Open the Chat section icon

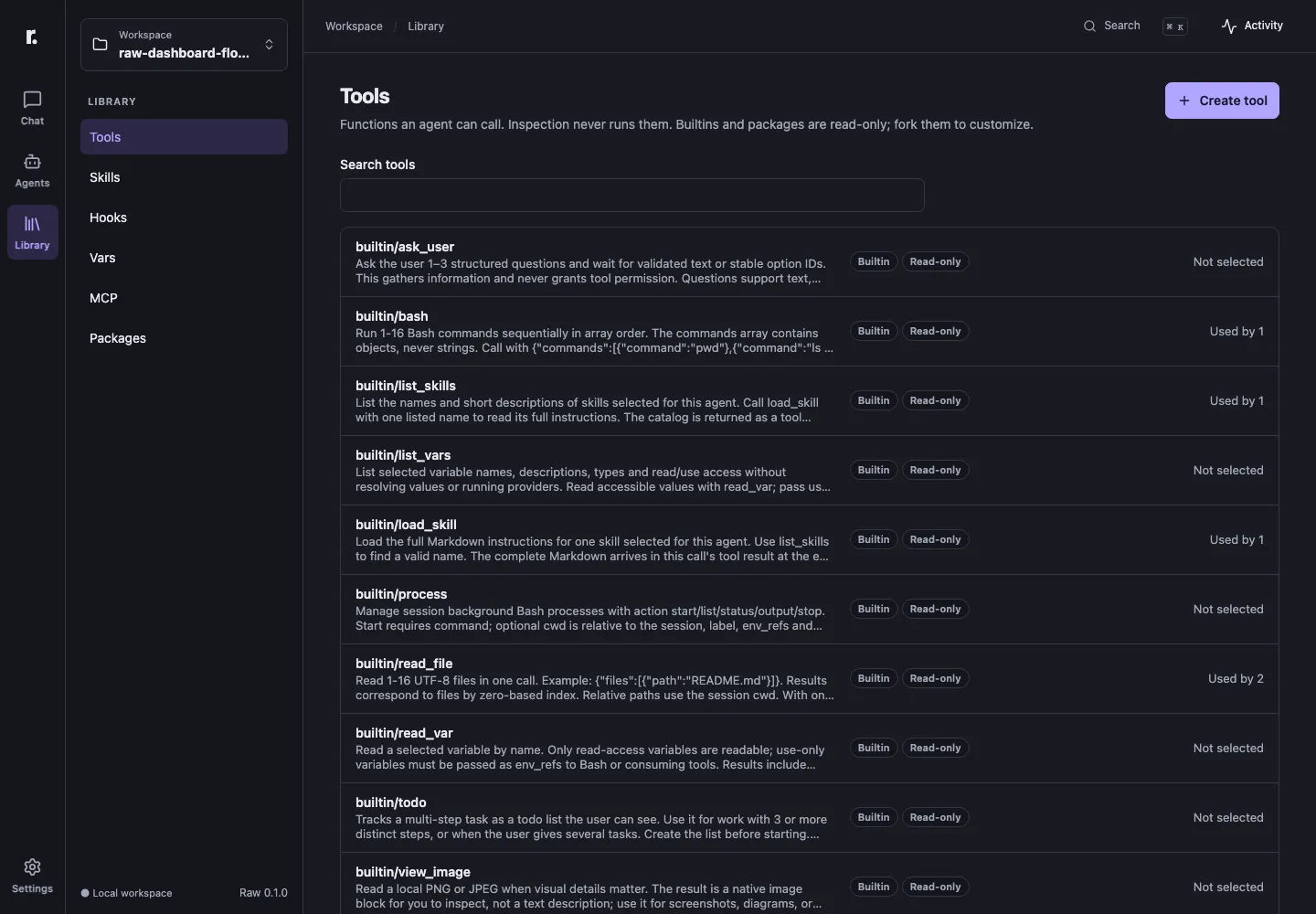[32, 99]
